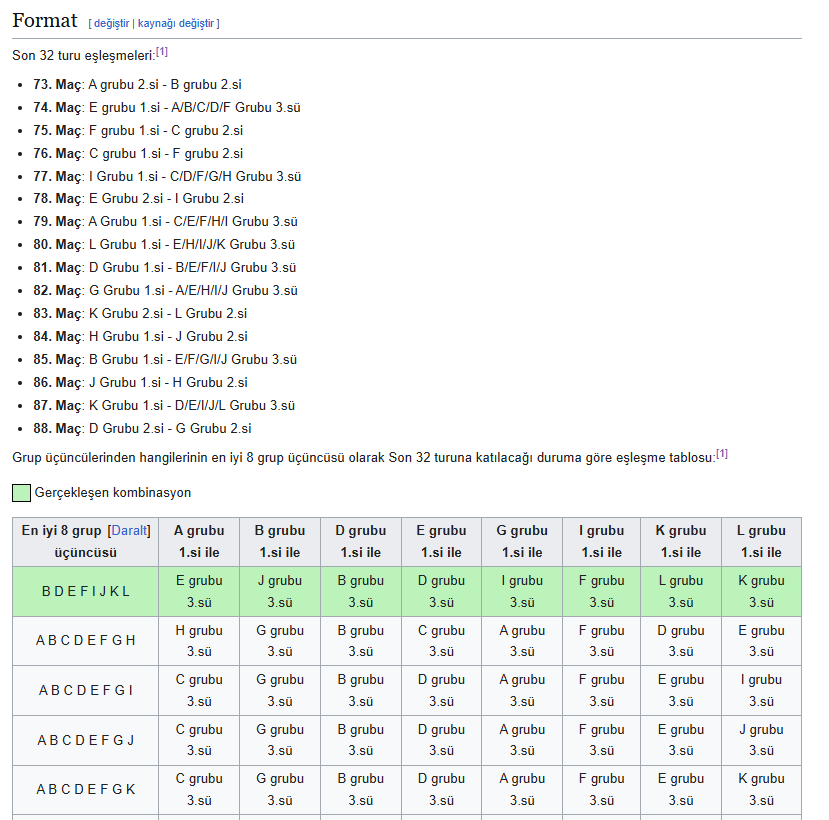
Task: Click the 'A B C D E F G H' row label
Action: [x=86, y=641]
